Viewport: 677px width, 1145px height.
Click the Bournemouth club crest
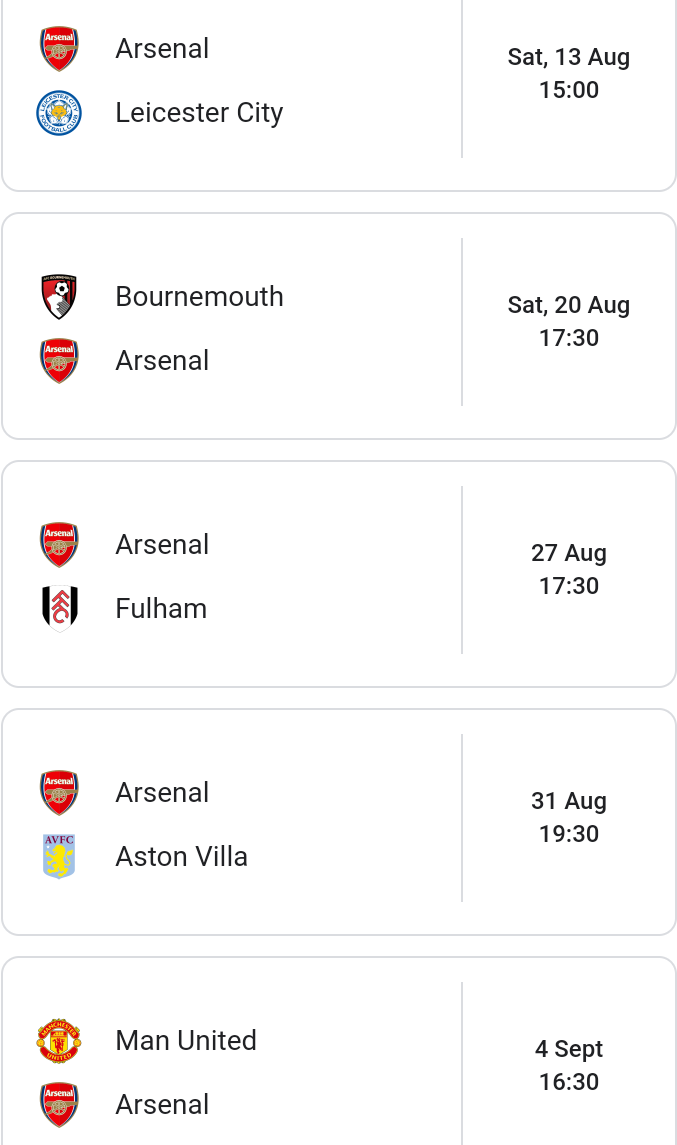59,296
